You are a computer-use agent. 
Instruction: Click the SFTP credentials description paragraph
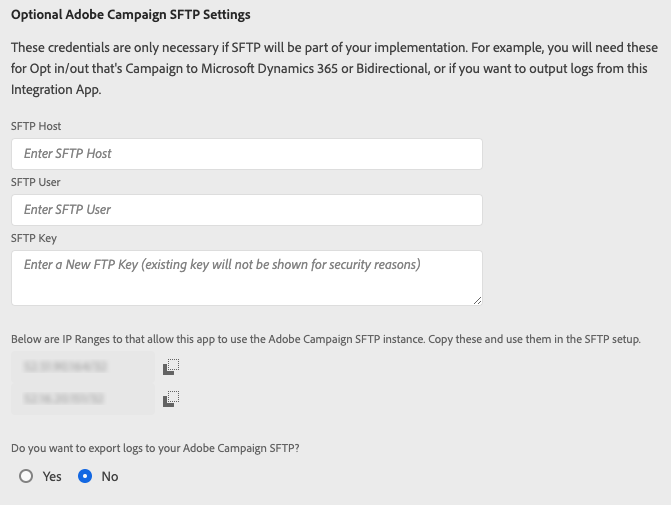click(x=330, y=69)
